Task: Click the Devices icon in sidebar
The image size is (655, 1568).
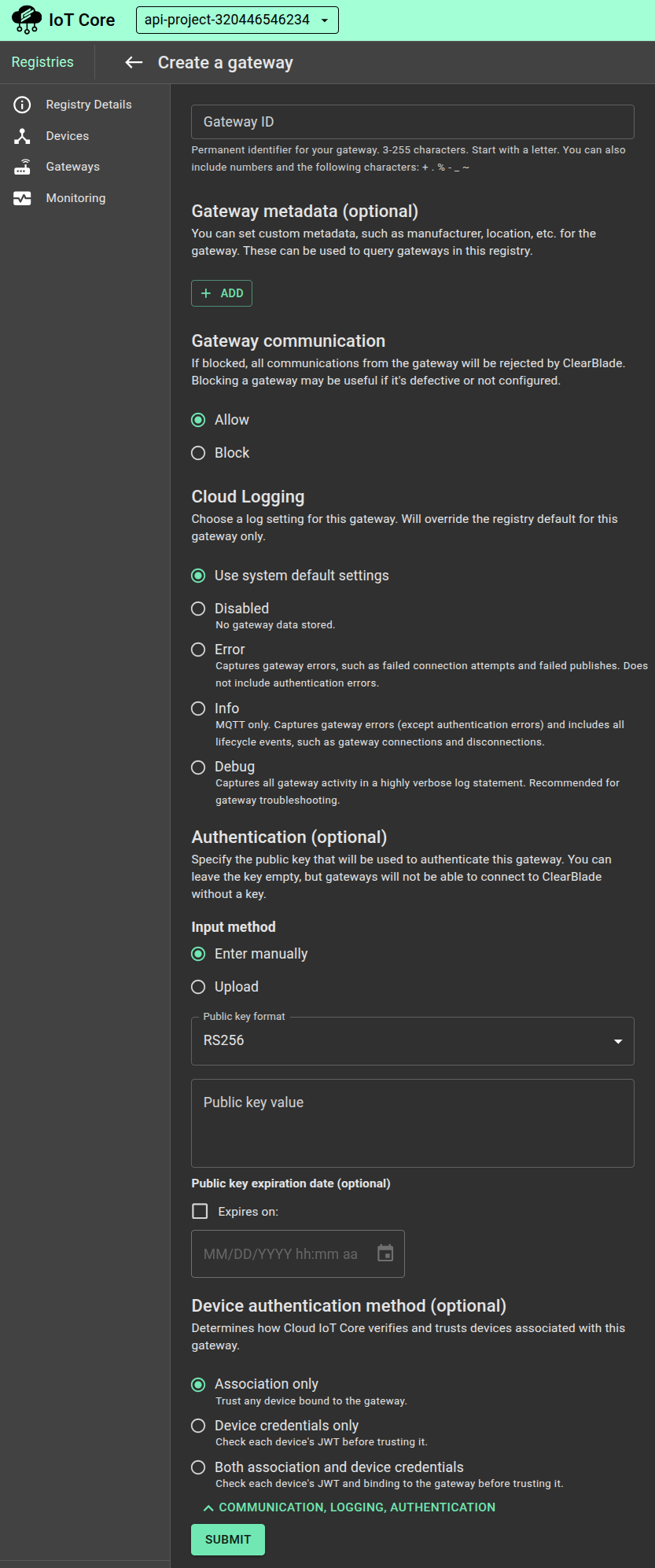Action: (22, 136)
